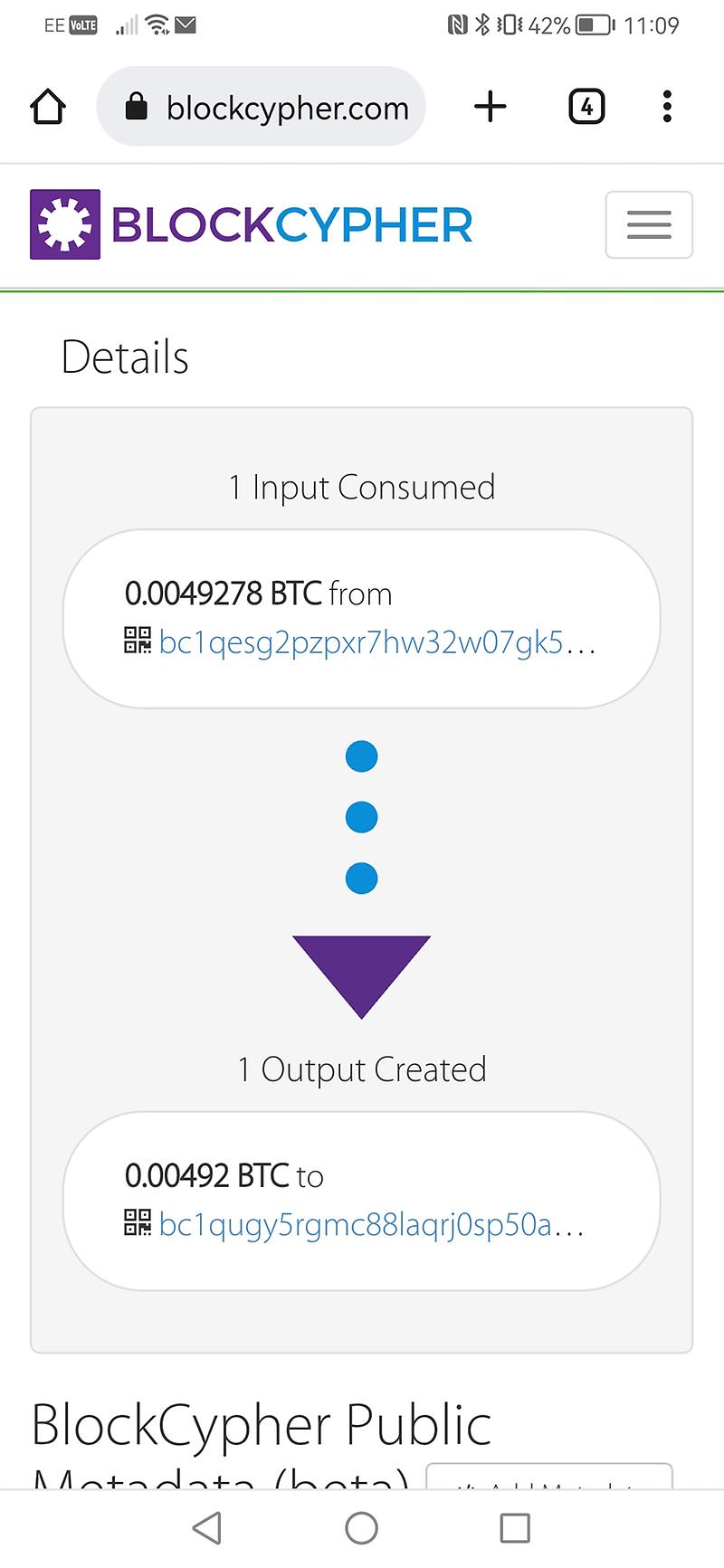Click the BLOCKCYPHER wordmark text
This screenshot has width=724, height=1568.
tap(291, 224)
